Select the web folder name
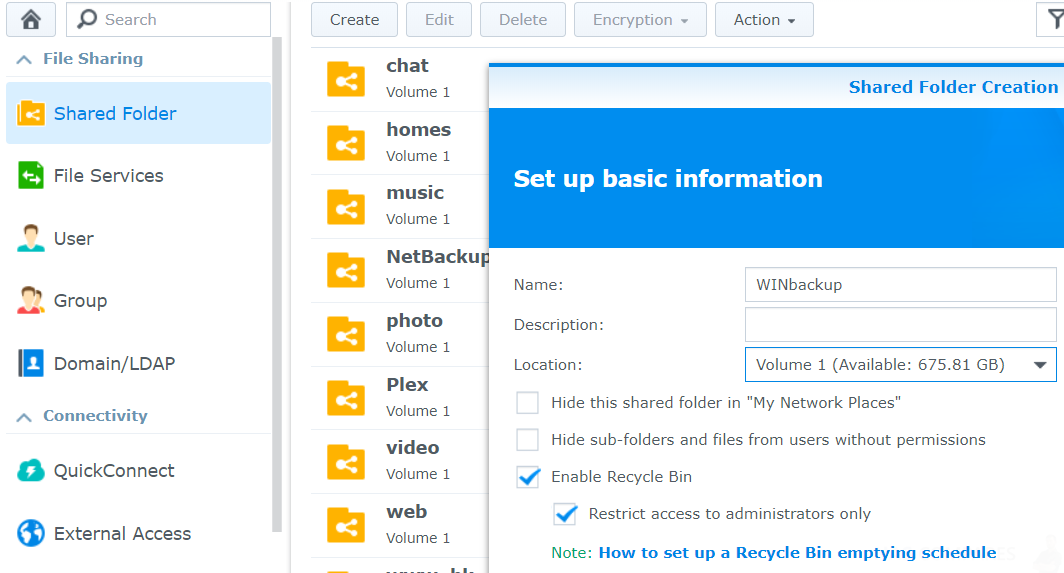The height and width of the screenshot is (573, 1064). [406, 512]
